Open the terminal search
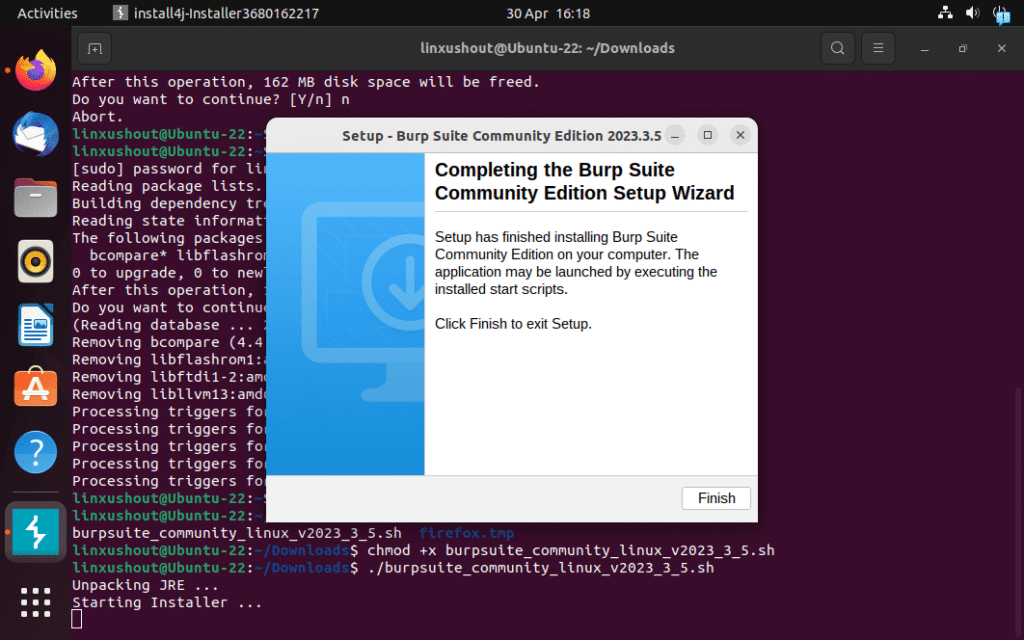1024x640 pixels. coord(837,47)
